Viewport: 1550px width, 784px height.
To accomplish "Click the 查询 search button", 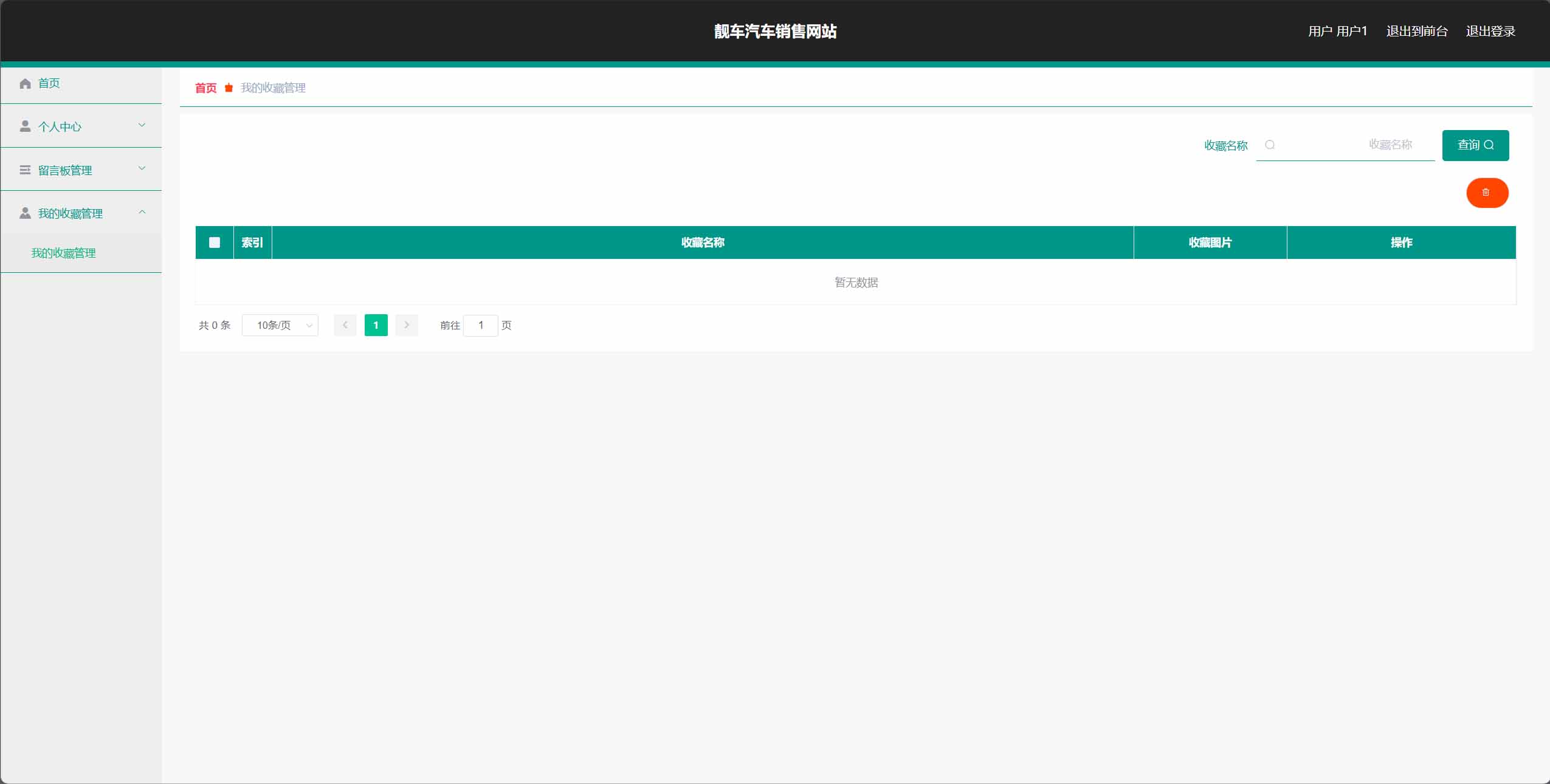I will pyautogui.click(x=1475, y=145).
